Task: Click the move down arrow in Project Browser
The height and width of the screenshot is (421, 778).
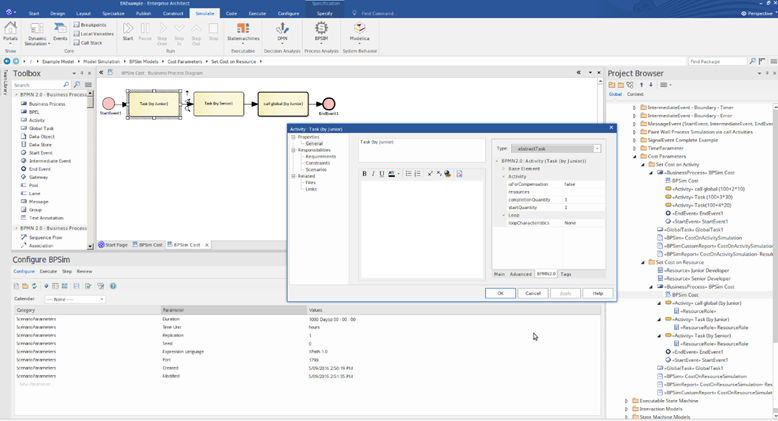Action: point(651,85)
